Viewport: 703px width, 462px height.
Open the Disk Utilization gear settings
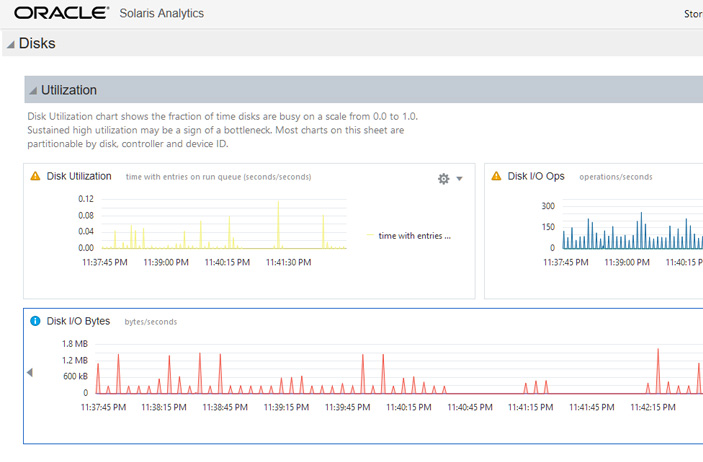(x=443, y=179)
